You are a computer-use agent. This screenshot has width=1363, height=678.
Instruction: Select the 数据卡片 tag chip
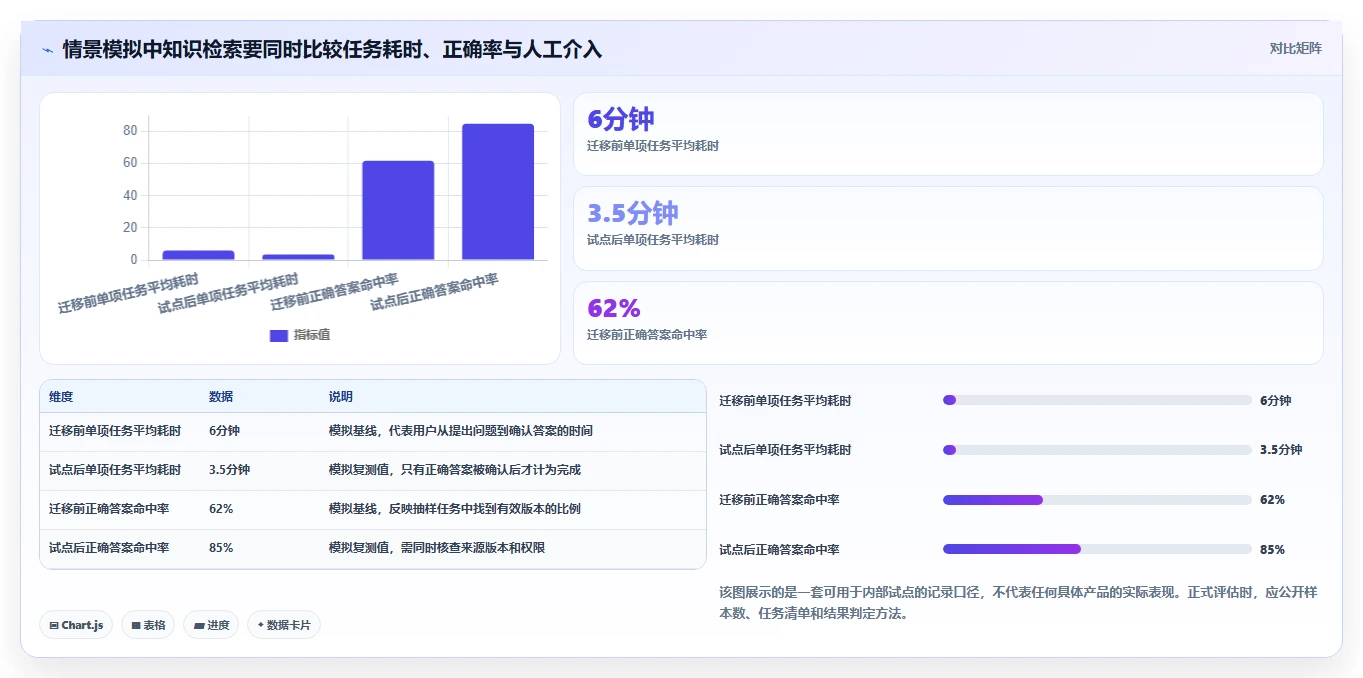point(284,625)
